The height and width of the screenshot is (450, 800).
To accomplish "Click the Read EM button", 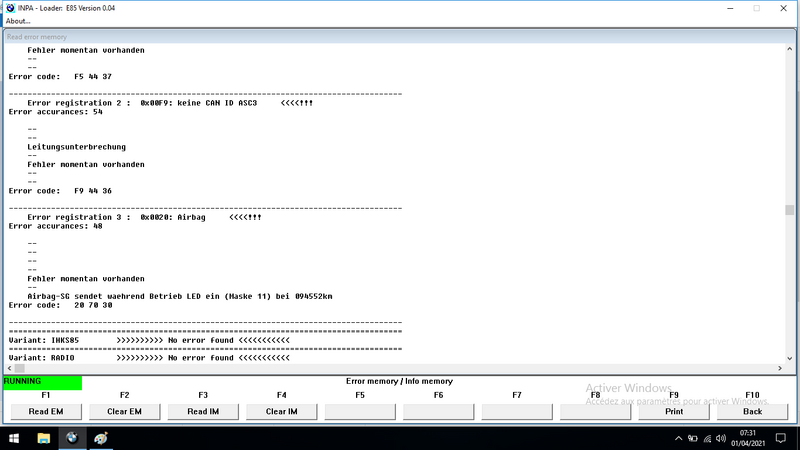I will pos(46,411).
